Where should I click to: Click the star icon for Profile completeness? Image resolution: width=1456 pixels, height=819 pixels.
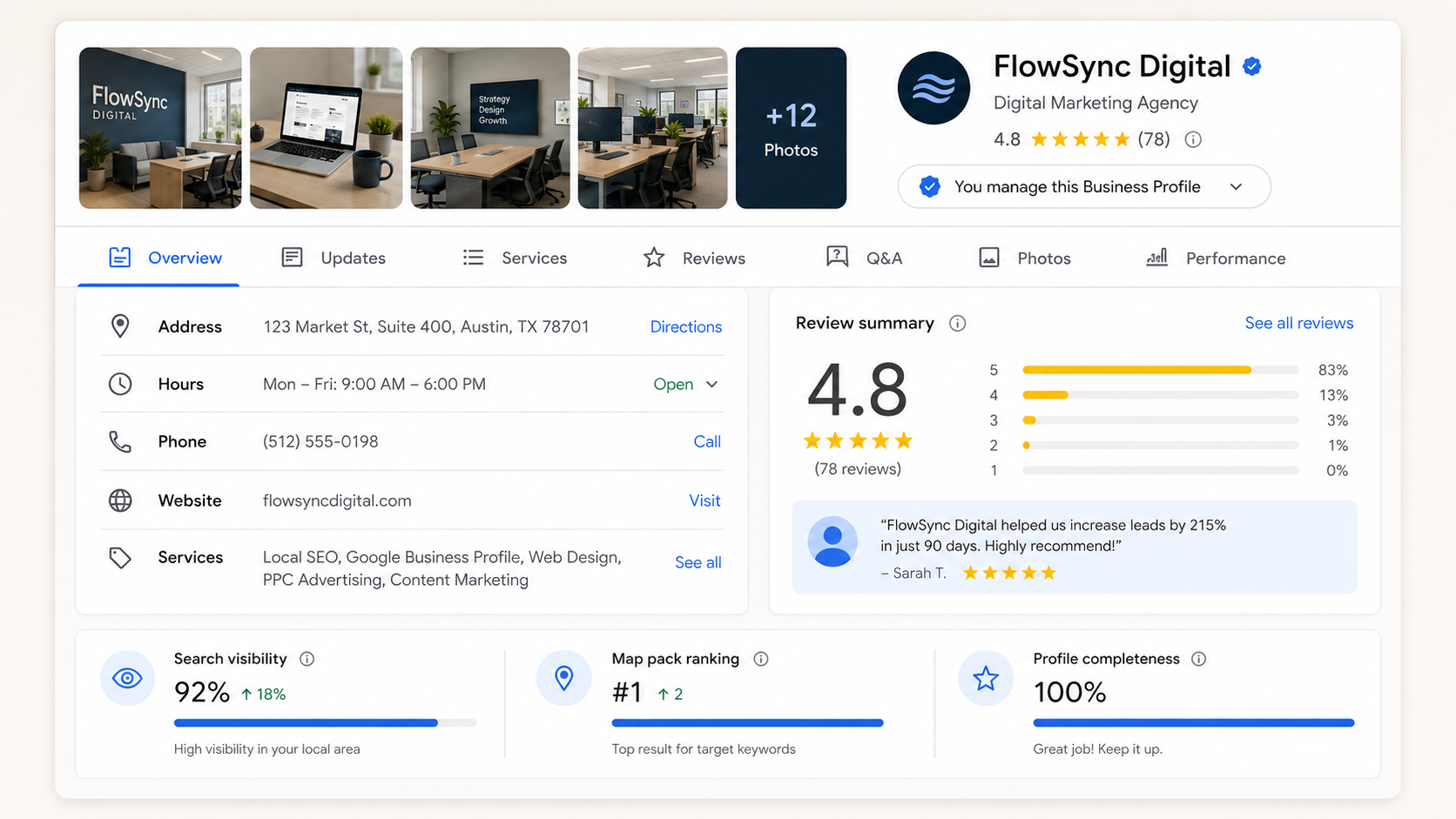(x=986, y=678)
